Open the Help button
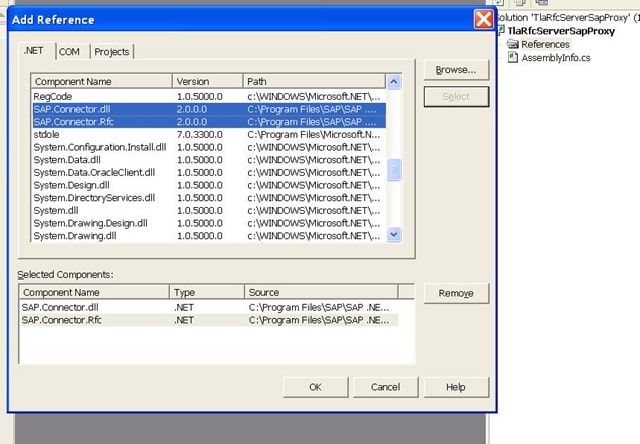The image size is (640, 444). coord(456,387)
